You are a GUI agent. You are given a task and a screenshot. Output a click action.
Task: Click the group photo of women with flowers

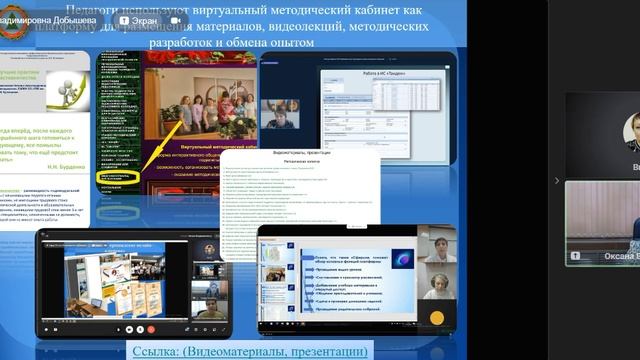200,104
